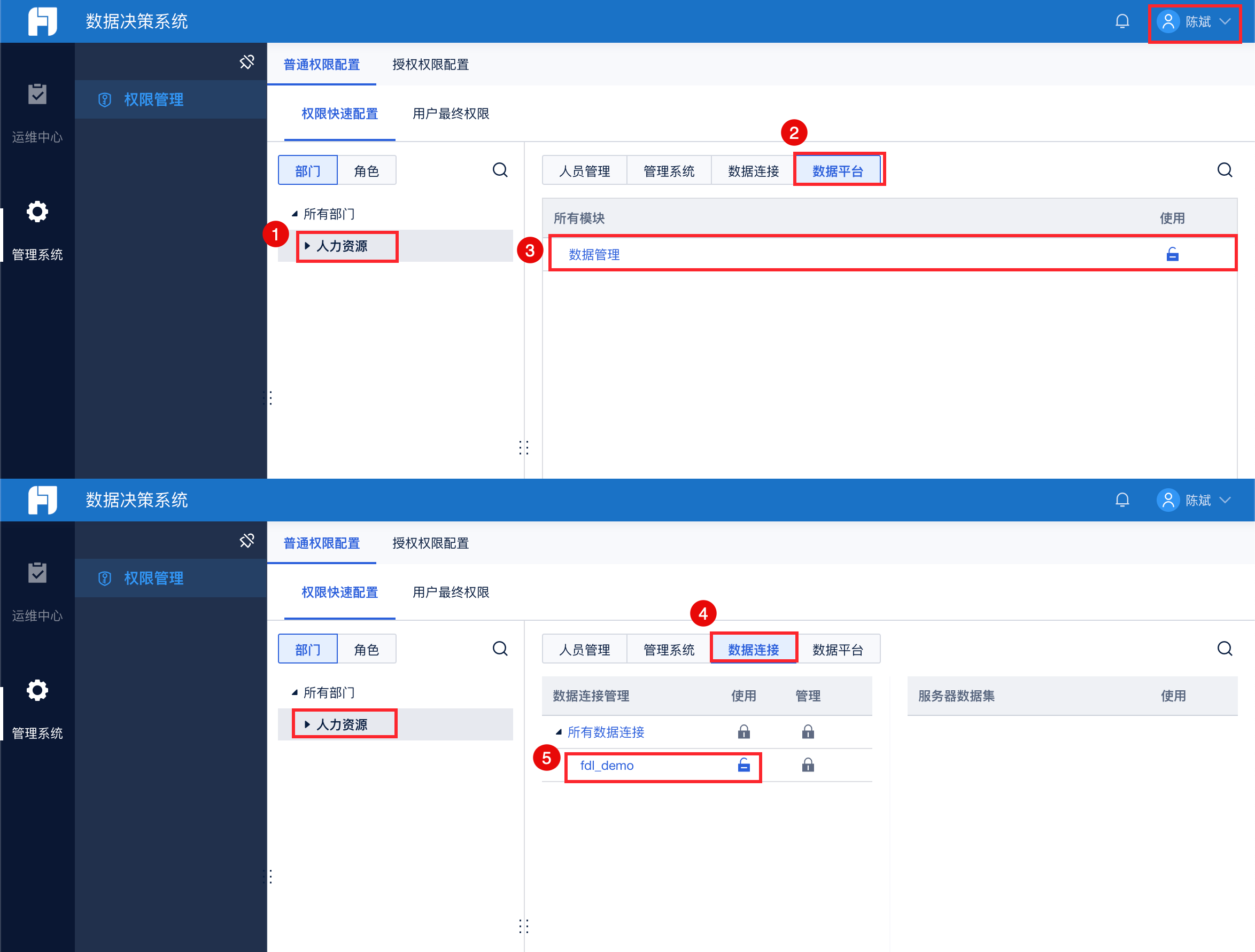Viewport: 1255px width, 952px height.
Task: Switch to 授权权限配置 tab in upper panel
Action: click(x=430, y=65)
